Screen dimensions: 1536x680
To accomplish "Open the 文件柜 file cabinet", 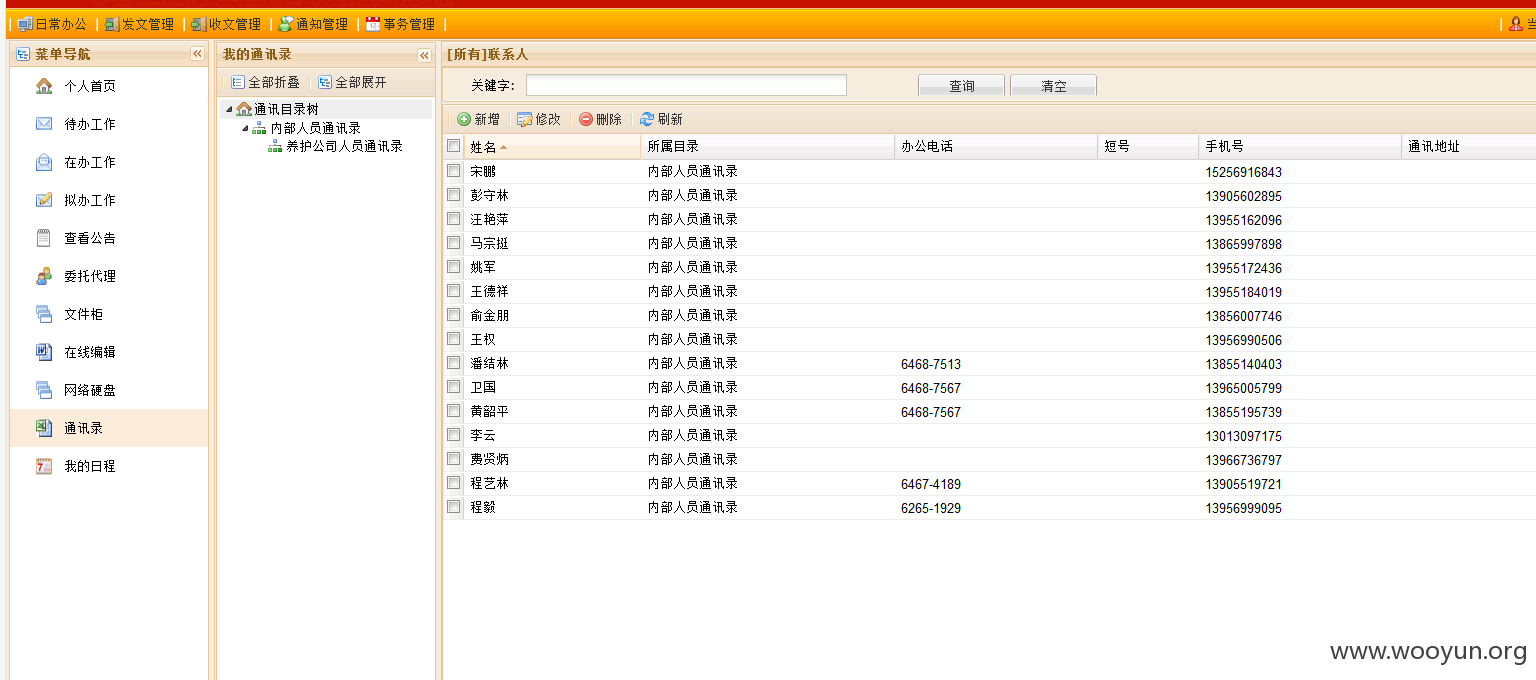I will pos(84,313).
